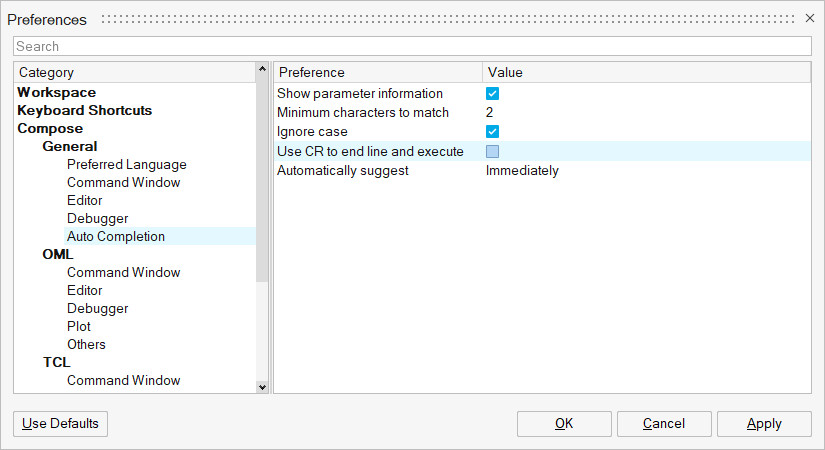Select Others under OML
This screenshot has width=825, height=450.
click(86, 344)
